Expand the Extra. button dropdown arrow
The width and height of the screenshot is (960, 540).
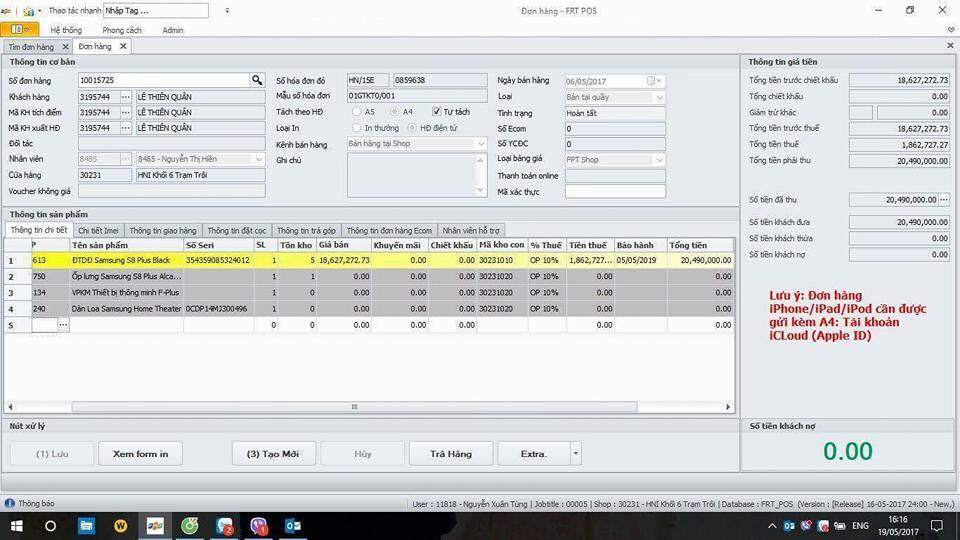(575, 454)
